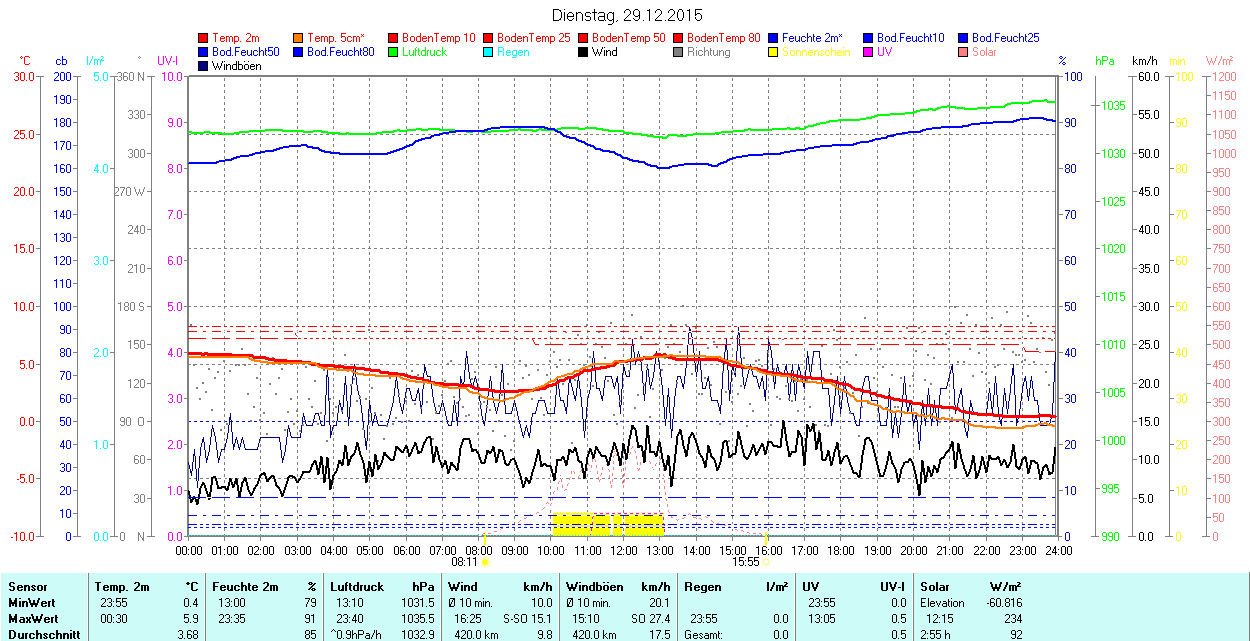The height and width of the screenshot is (641, 1250).
Task: Click the 12:00 tick on the time axis
Action: tap(624, 550)
